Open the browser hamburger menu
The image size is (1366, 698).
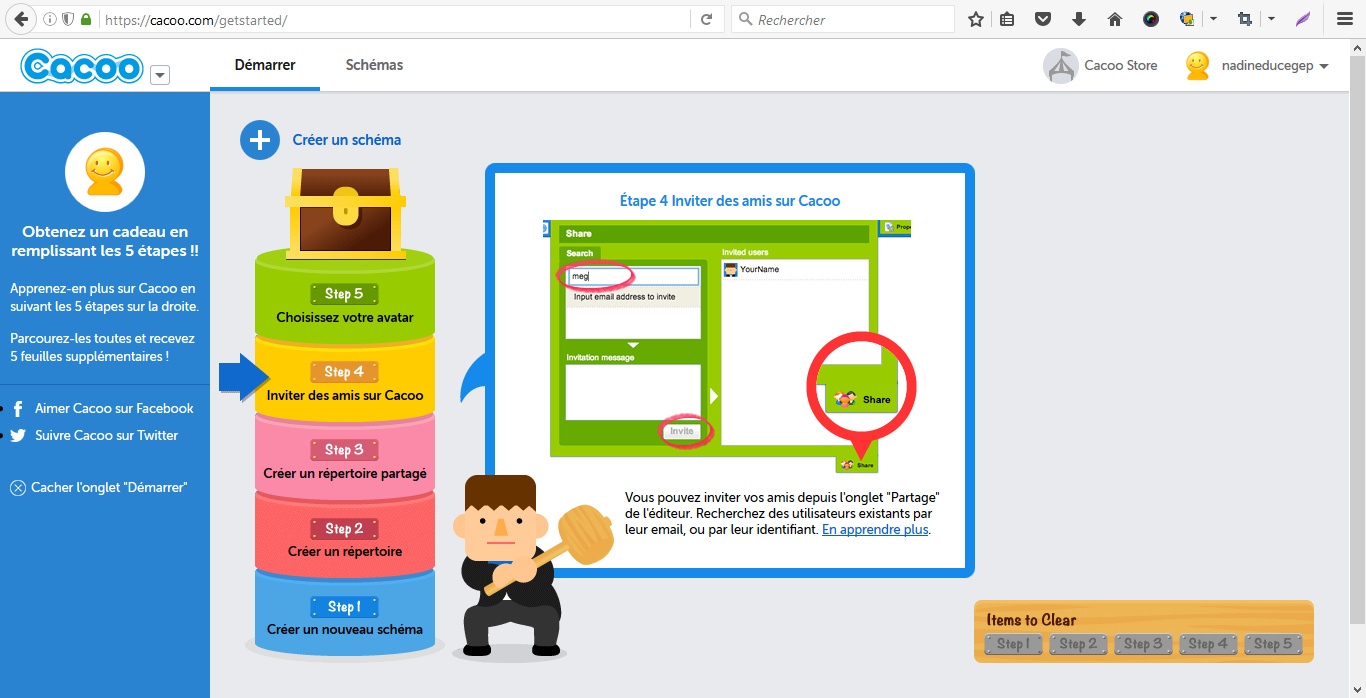(1345, 19)
